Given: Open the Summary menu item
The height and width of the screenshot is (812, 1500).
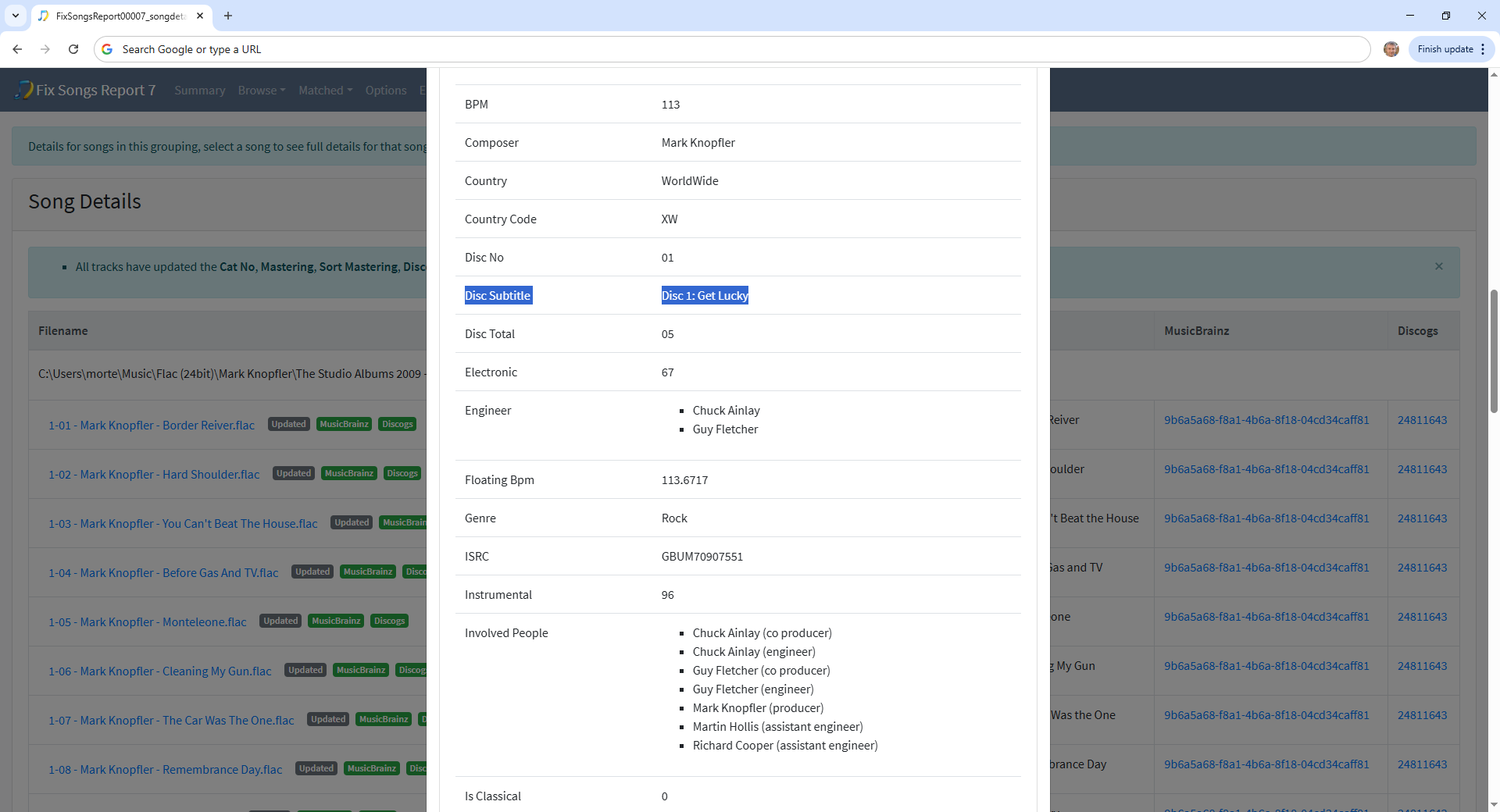Looking at the screenshot, I should (199, 91).
